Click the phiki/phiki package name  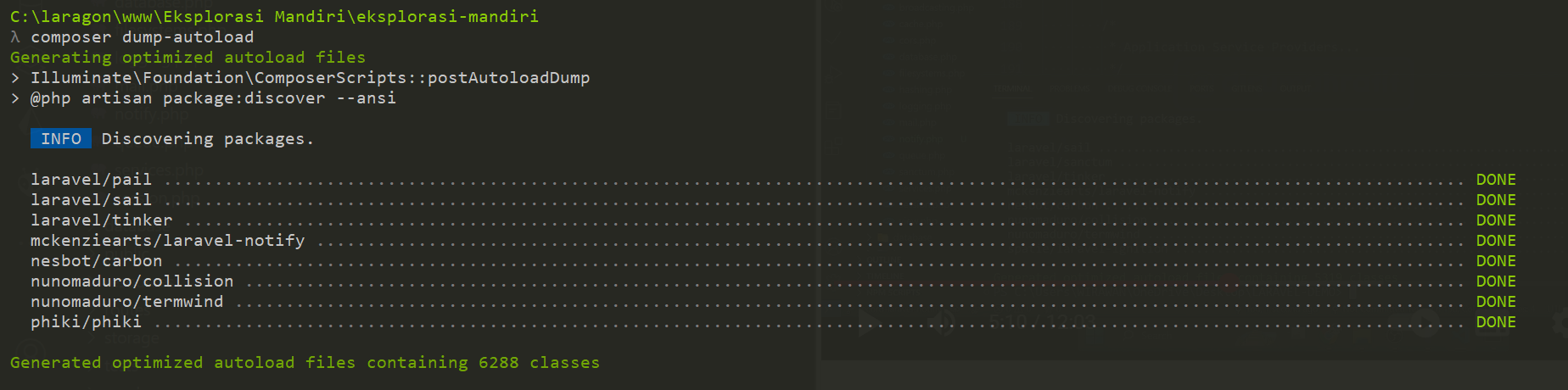(86, 322)
